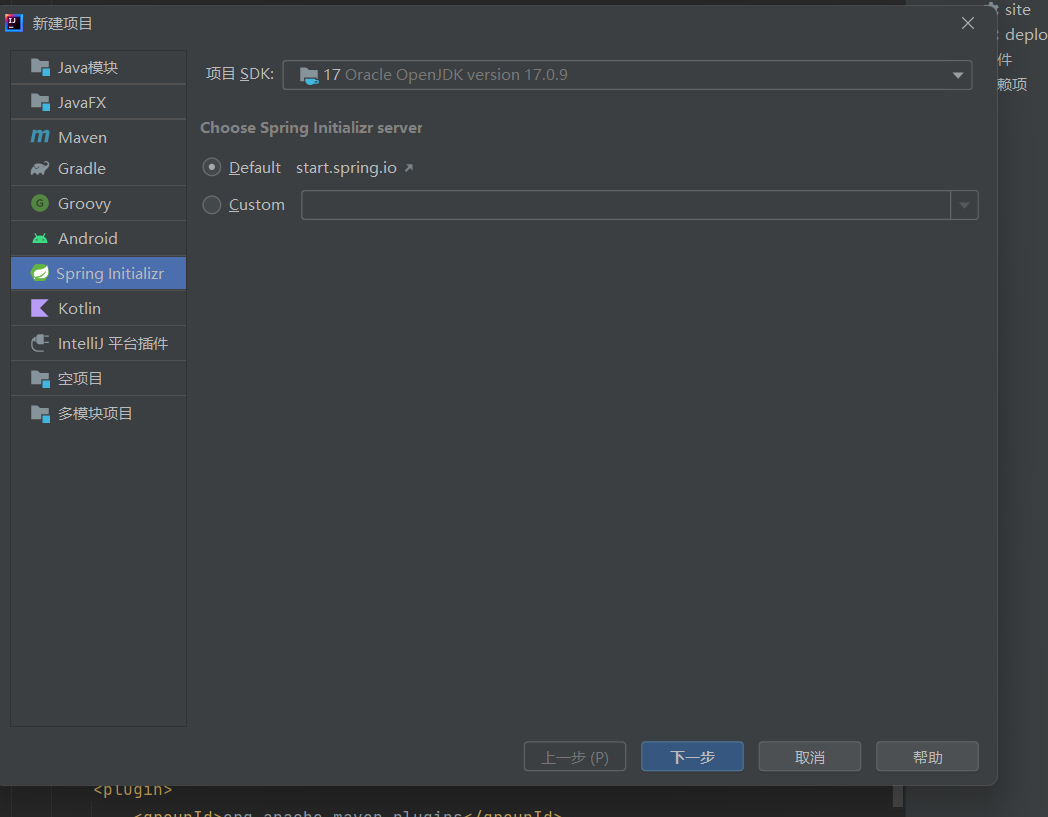The image size is (1048, 817).
Task: Click the Gradle elephant icon
Action: point(40,168)
